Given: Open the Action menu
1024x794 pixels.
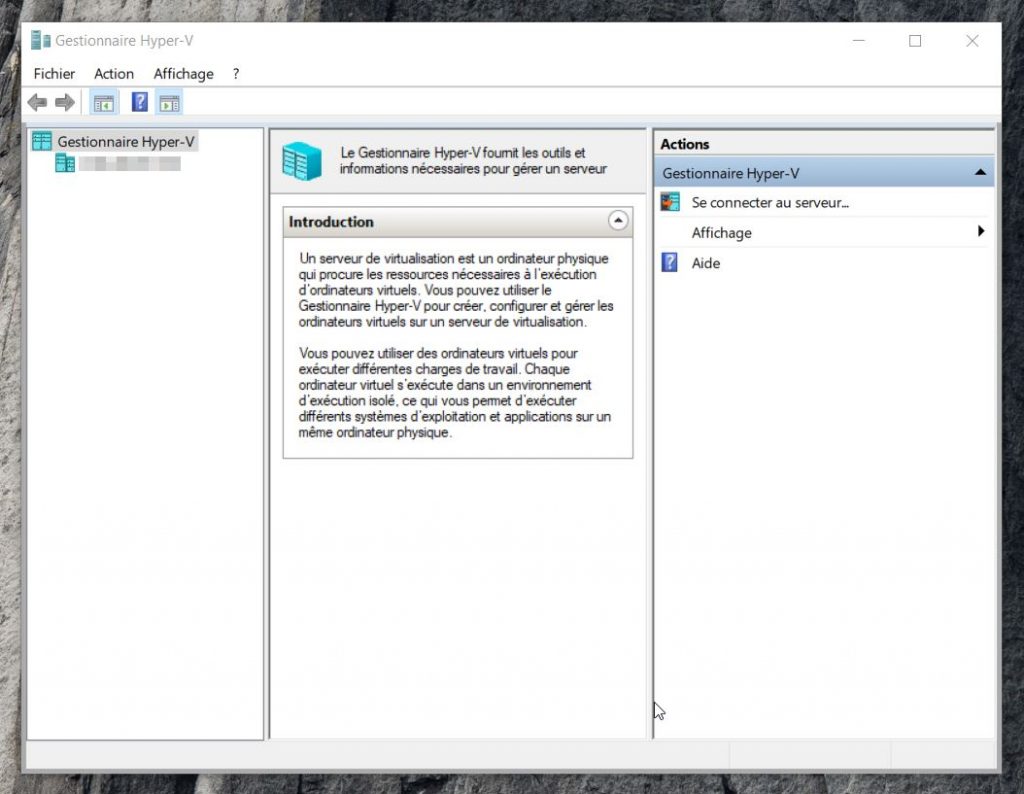Looking at the screenshot, I should (x=114, y=74).
